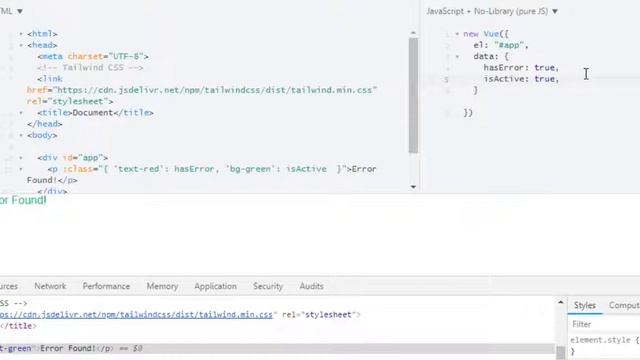Click the el: "#app" line in JavaScript editor
Viewport: 640px width, 360px height.
pos(501,45)
